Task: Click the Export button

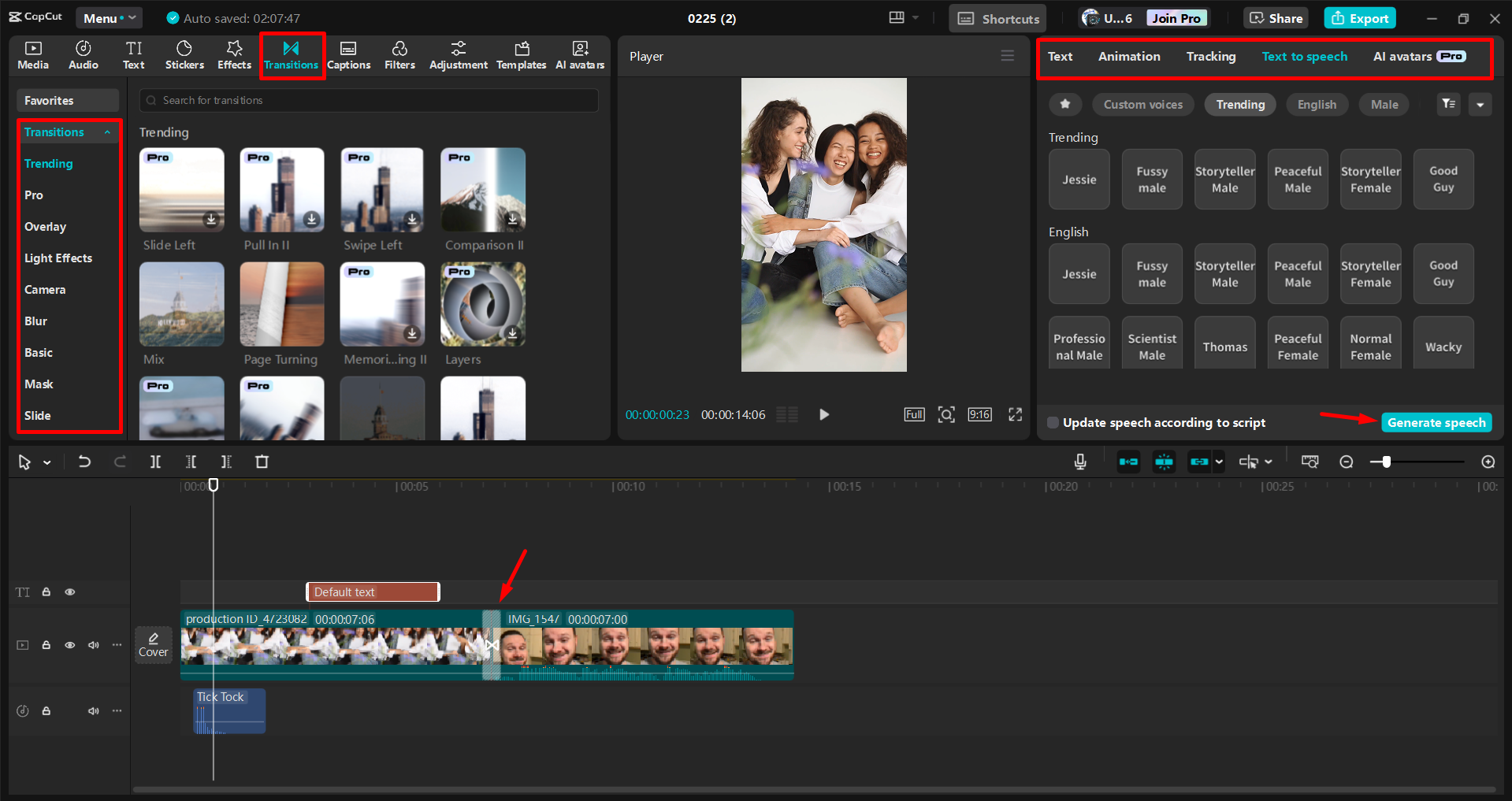Action: [x=1359, y=17]
